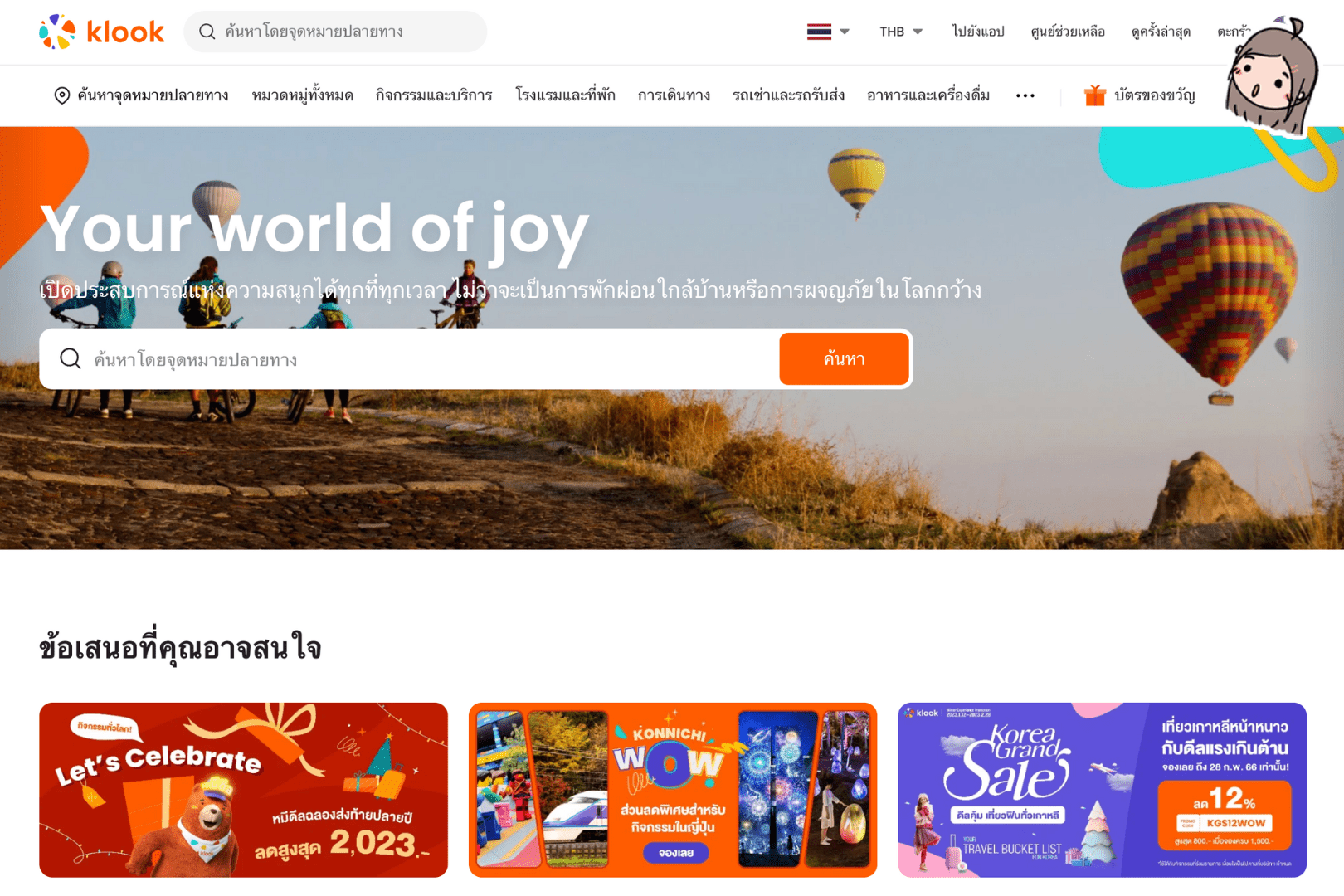
Task: Click จองเลย button on Konnichi Wow banner
Action: (x=675, y=852)
